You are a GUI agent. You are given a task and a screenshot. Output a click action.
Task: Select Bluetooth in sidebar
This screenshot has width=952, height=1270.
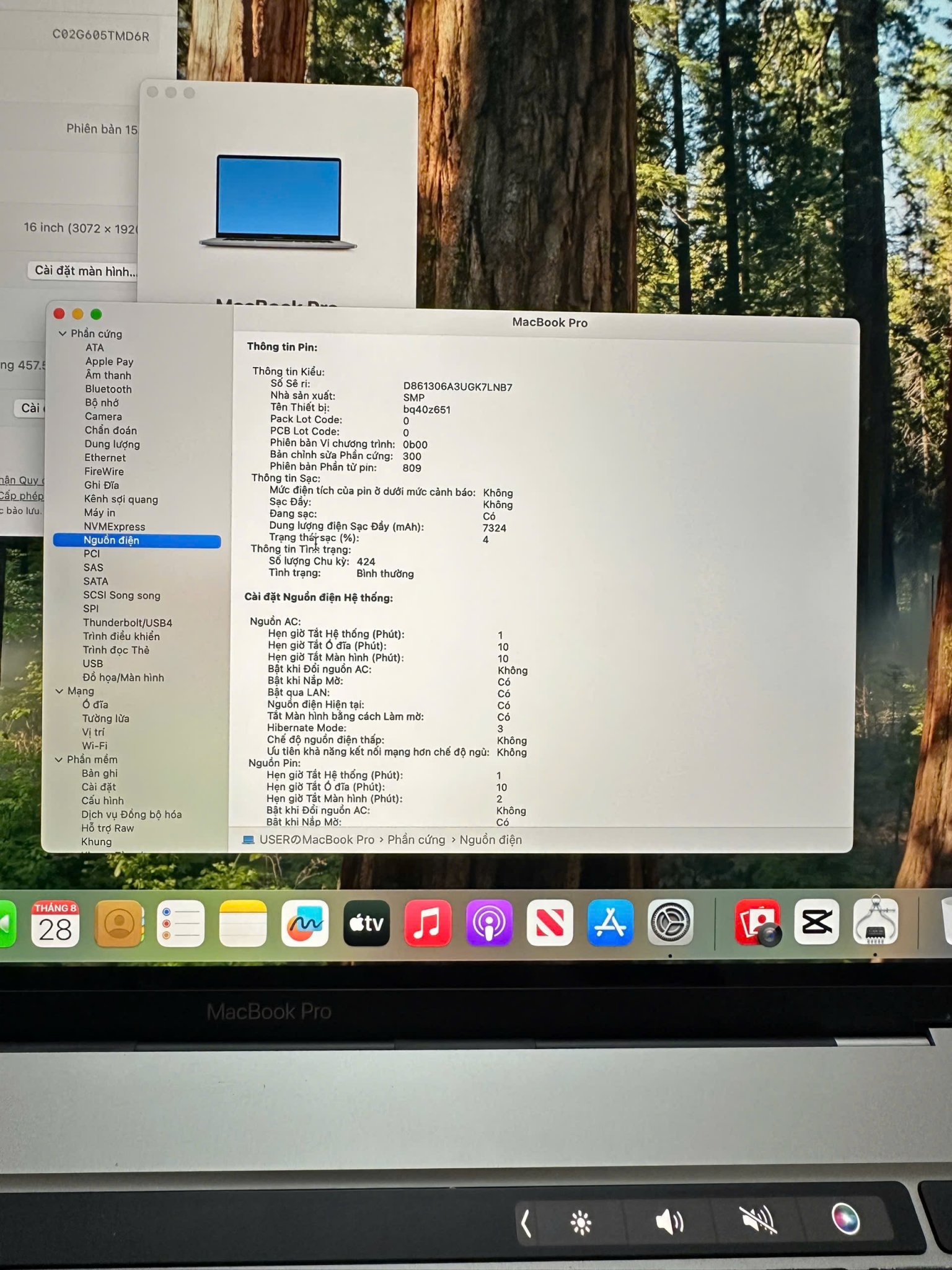[108, 389]
